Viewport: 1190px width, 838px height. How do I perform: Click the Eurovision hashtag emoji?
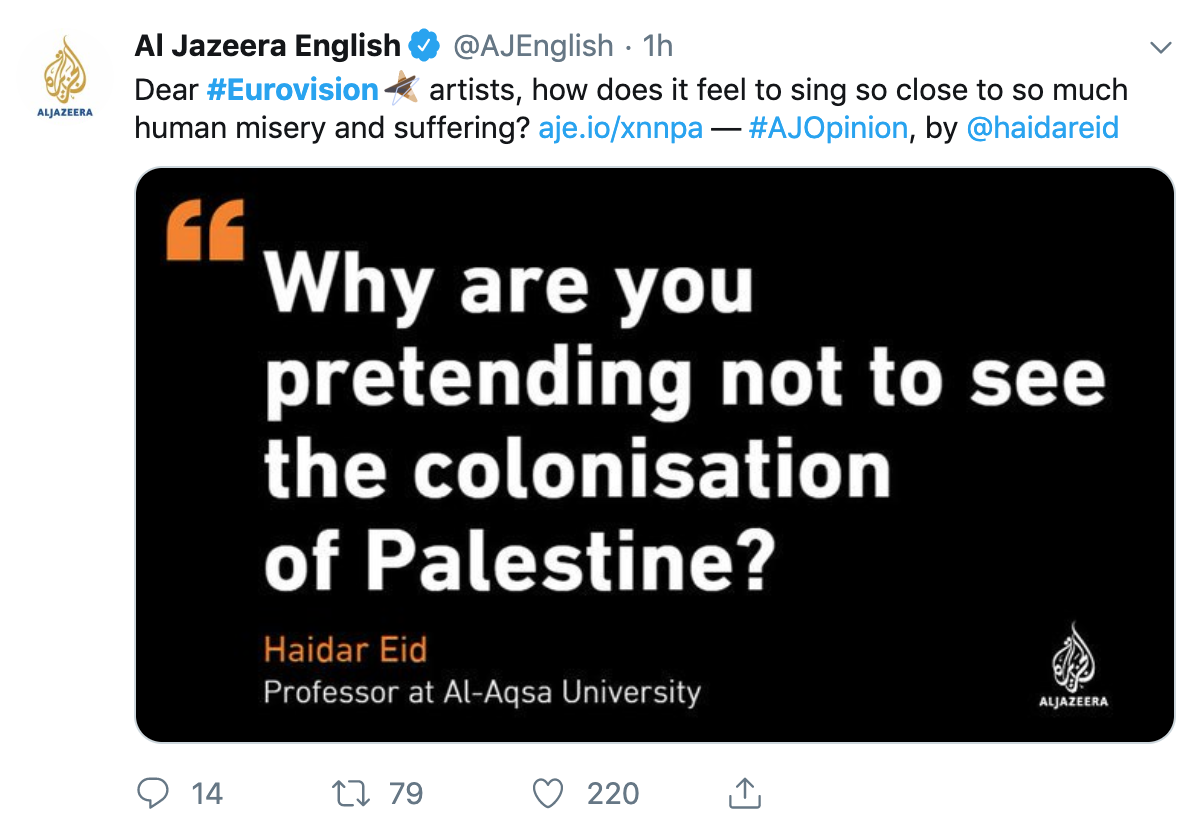[x=402, y=89]
